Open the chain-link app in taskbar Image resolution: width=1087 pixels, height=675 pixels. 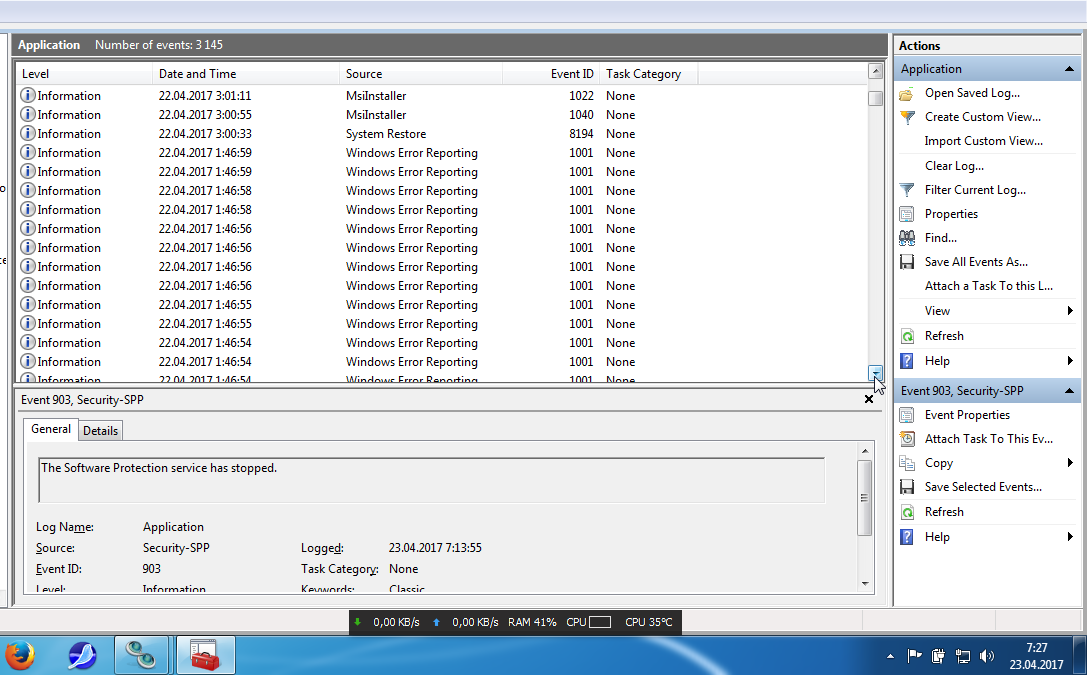click(142, 655)
